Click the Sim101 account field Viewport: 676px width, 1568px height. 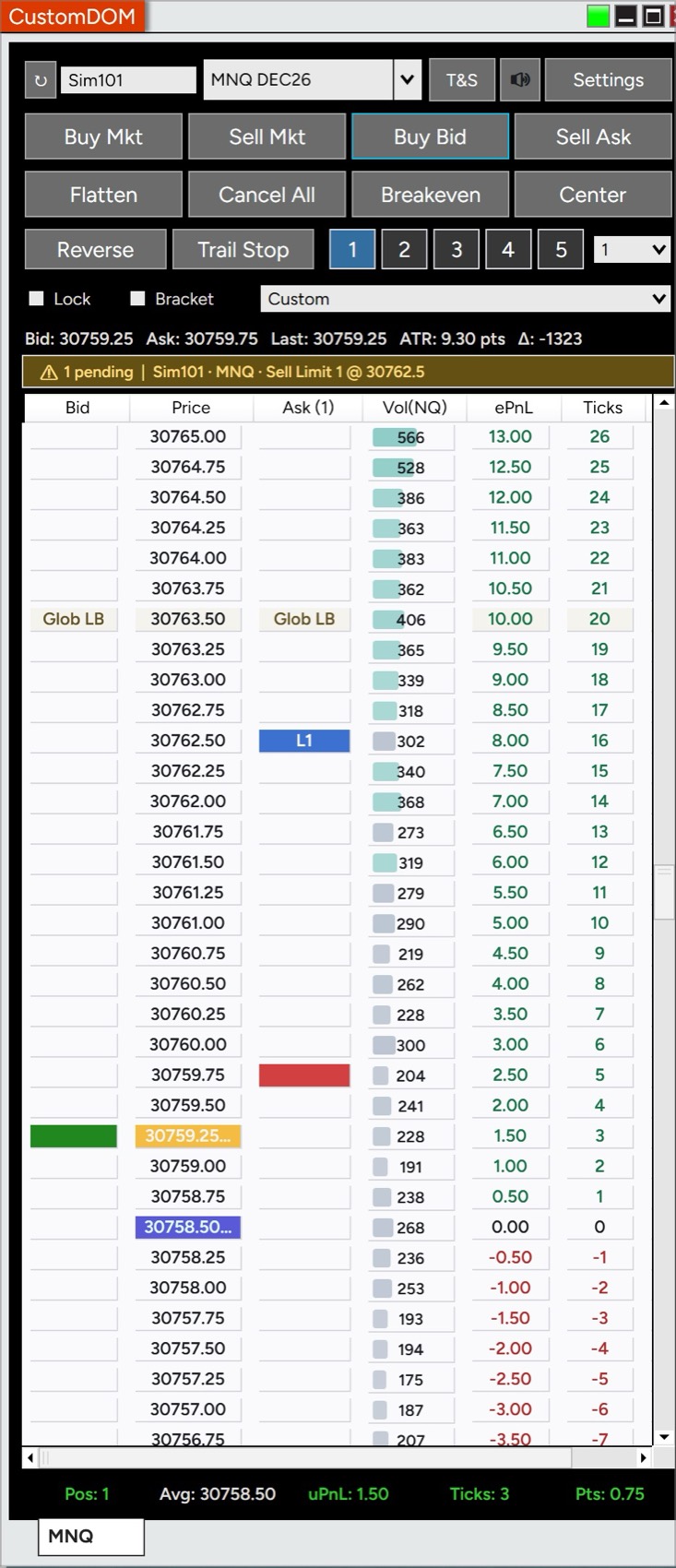(x=128, y=80)
